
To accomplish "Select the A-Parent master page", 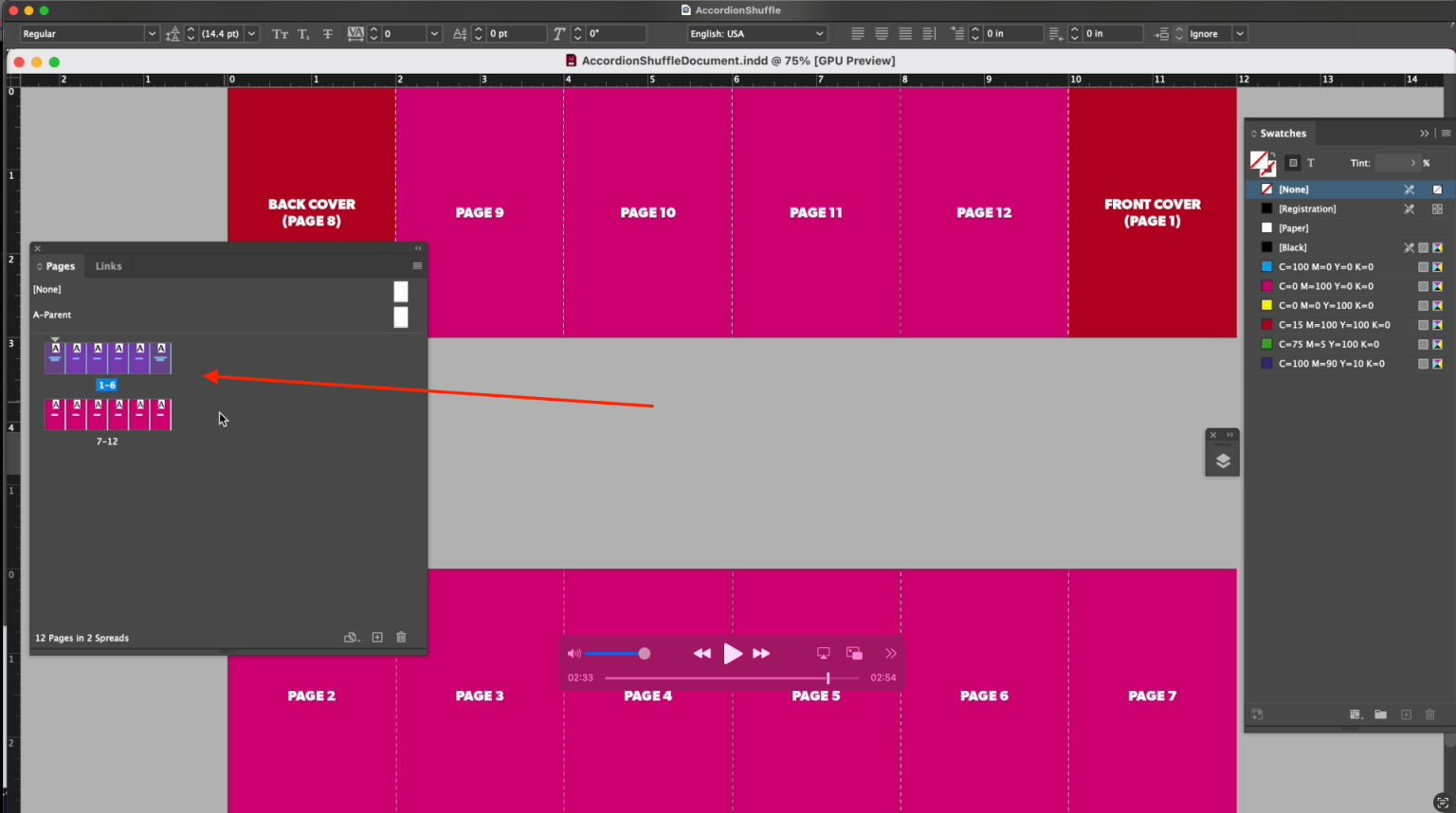I will 52,314.
